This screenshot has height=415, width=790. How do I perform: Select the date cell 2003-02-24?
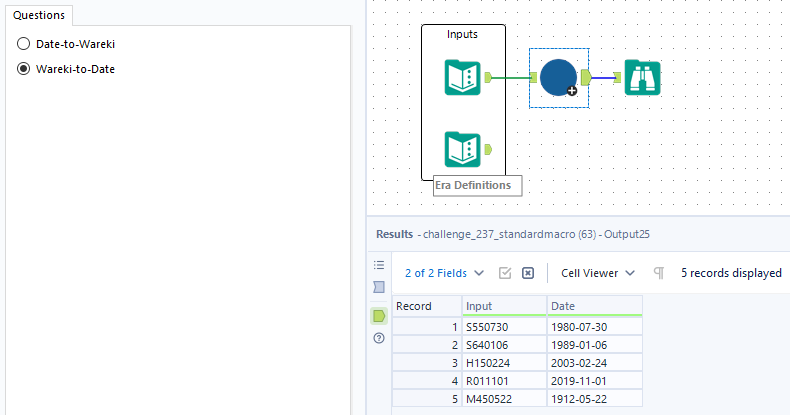(x=595, y=363)
